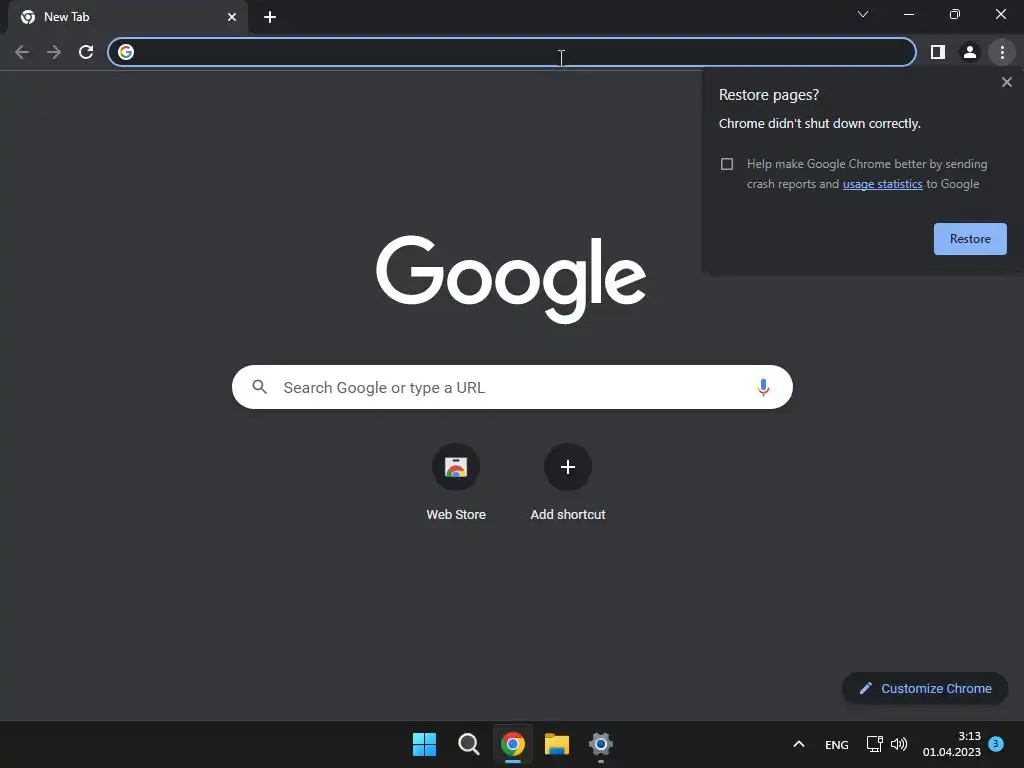Viewport: 1024px width, 768px height.
Task: Open the side panel button
Action: point(937,52)
